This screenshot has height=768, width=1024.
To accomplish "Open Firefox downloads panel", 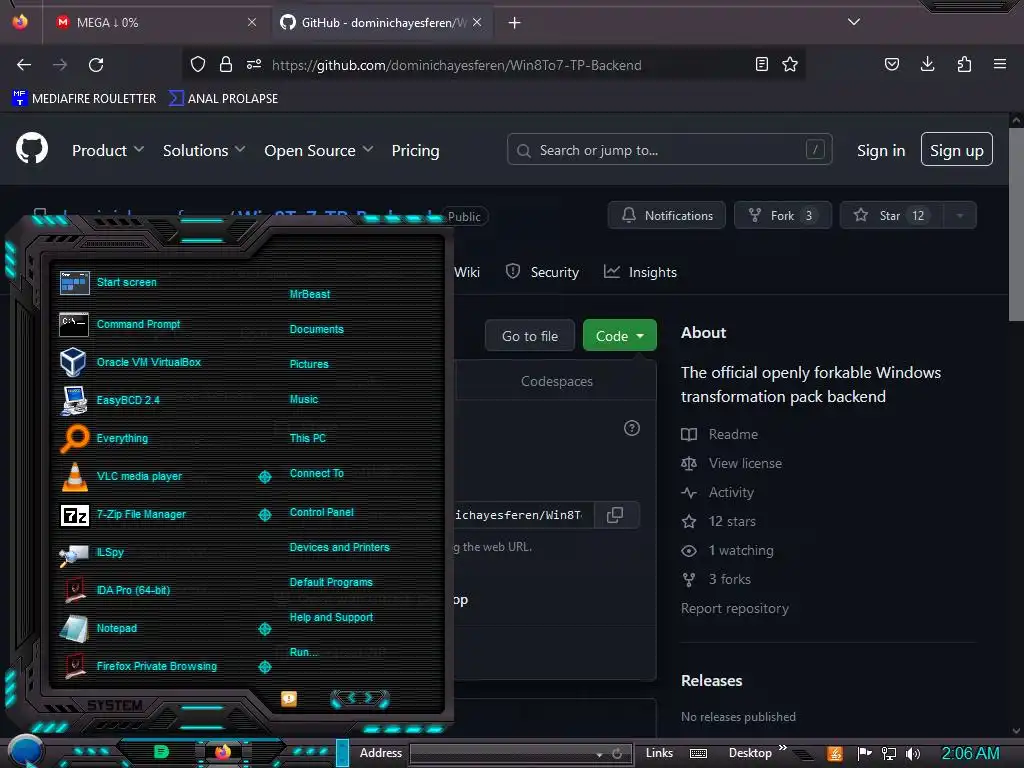I will tap(927, 64).
